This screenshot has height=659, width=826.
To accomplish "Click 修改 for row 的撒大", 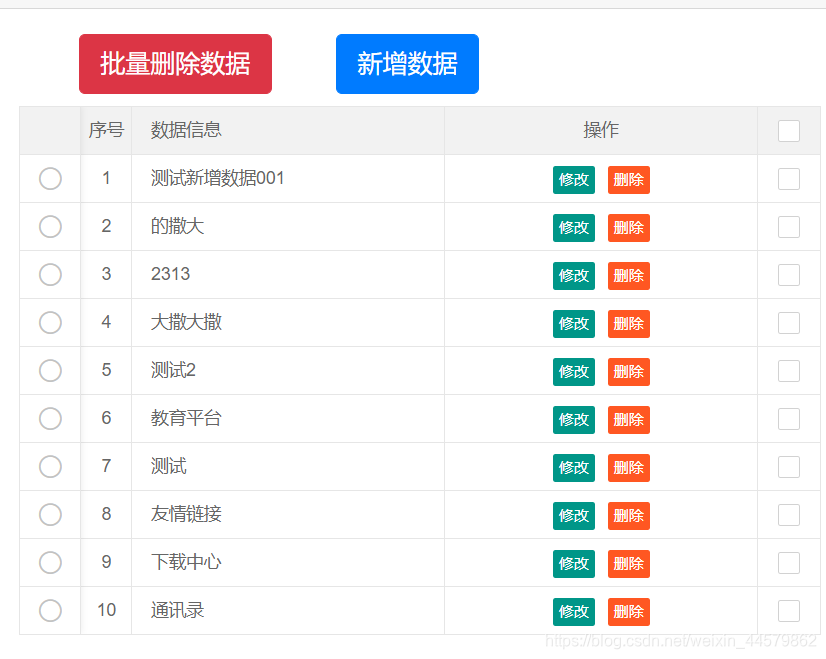I will pyautogui.click(x=574, y=228).
